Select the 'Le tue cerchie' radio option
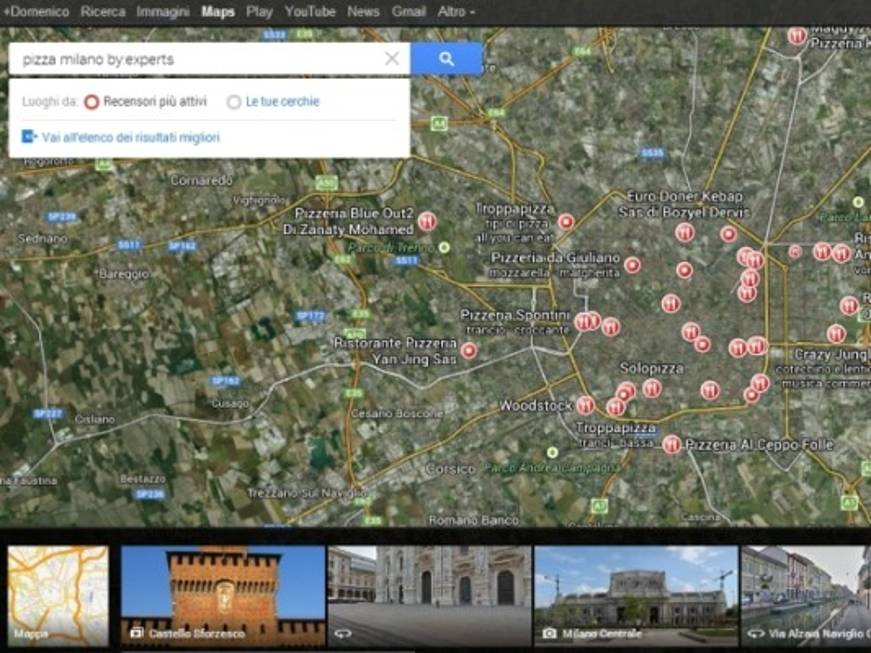Viewport: 871px width, 653px height. coord(234,102)
